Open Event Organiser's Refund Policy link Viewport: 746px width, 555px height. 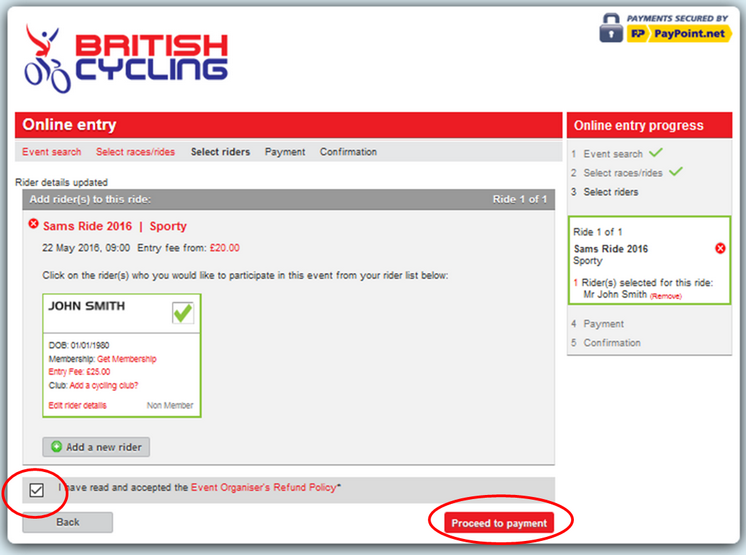pyautogui.click(x=265, y=487)
